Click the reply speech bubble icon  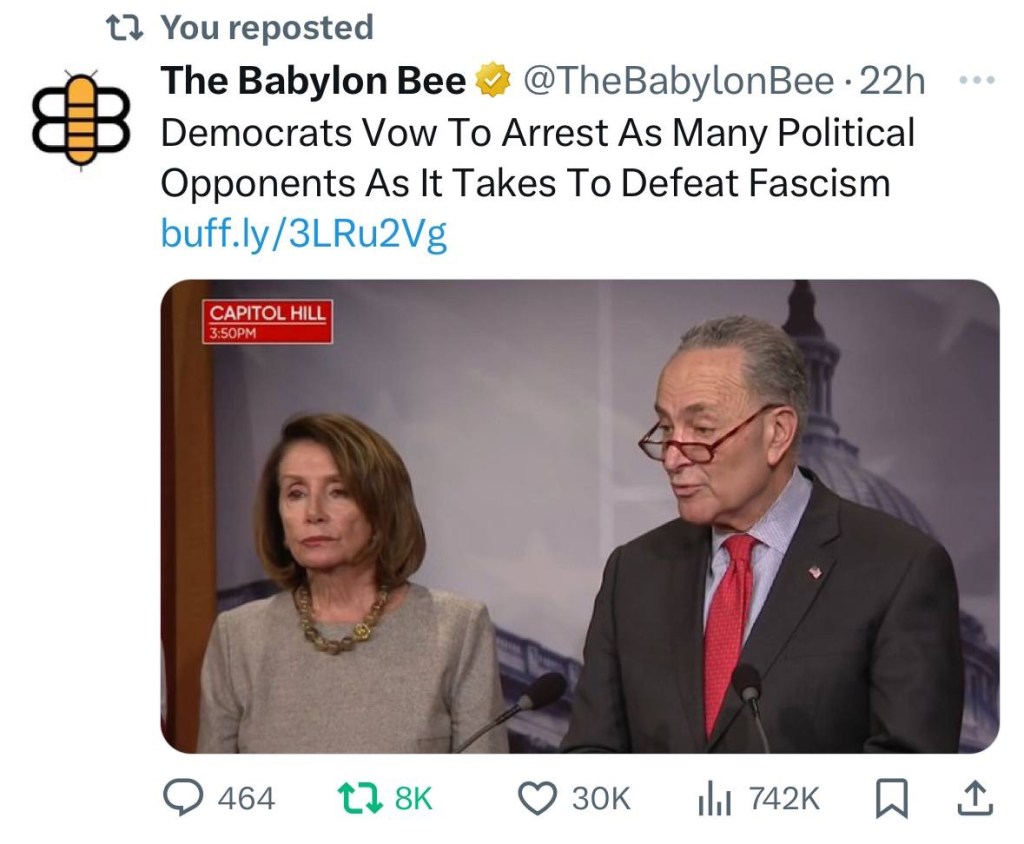tap(183, 797)
